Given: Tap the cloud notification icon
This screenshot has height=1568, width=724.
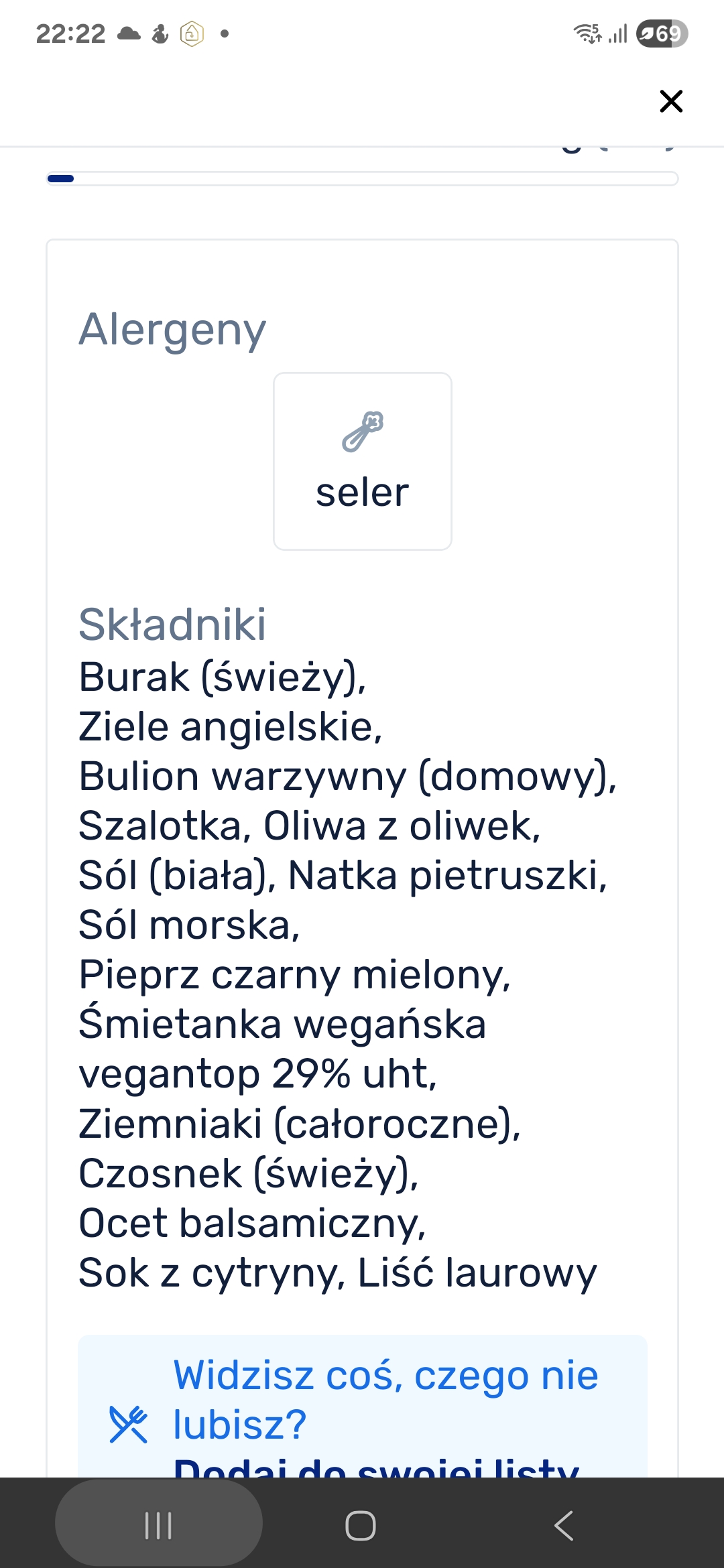Looking at the screenshot, I should 129,34.
